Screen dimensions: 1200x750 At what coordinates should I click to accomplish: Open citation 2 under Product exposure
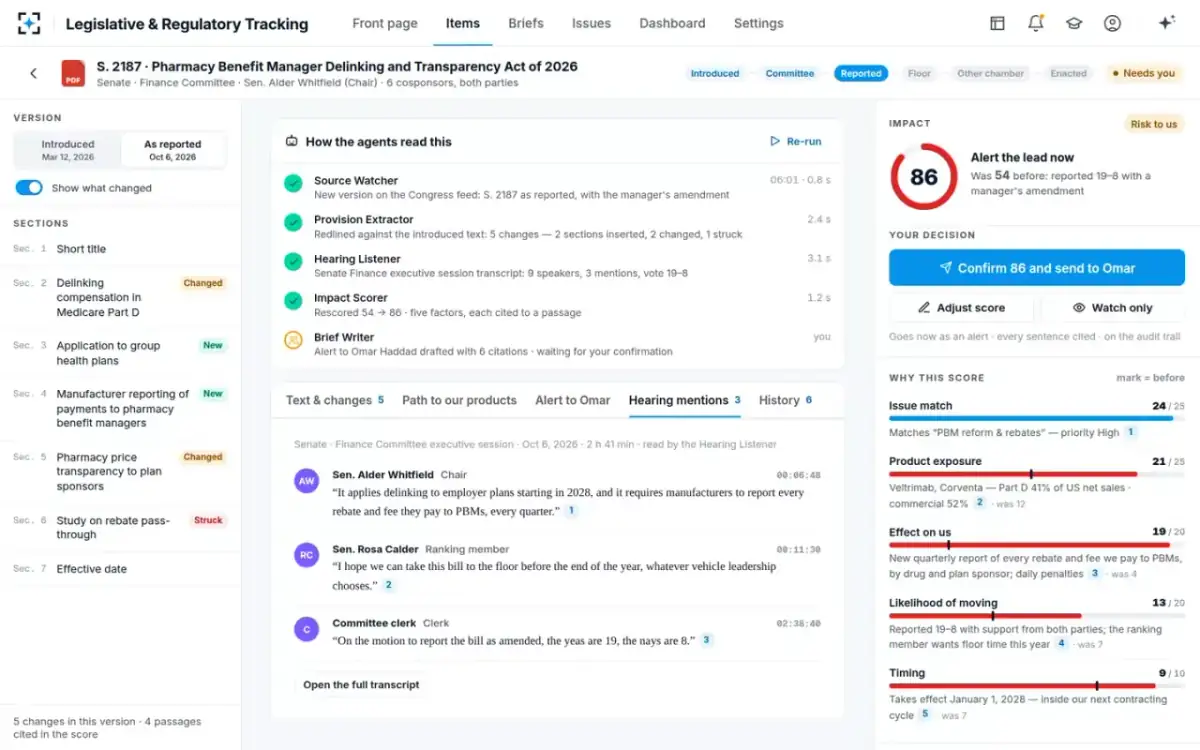pyautogui.click(x=980, y=503)
